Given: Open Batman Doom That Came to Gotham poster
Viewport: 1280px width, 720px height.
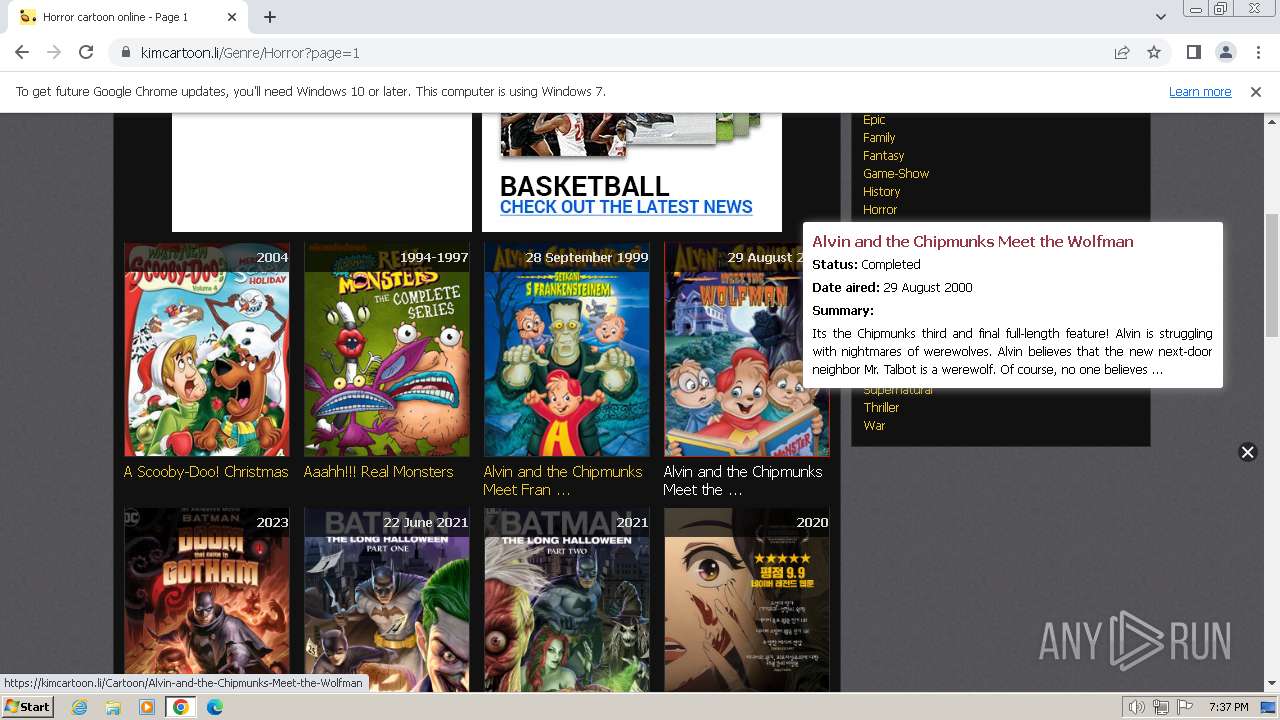Looking at the screenshot, I should [207, 600].
